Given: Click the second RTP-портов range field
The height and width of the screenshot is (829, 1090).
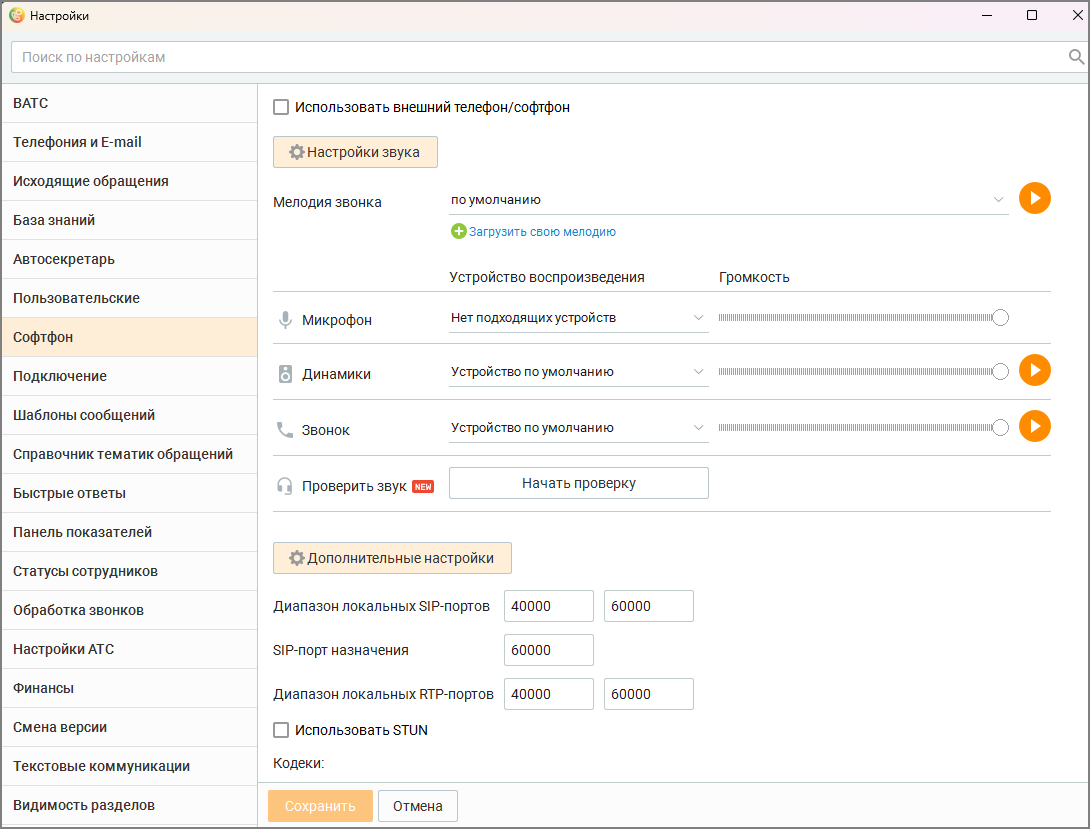Looking at the screenshot, I should pos(649,694).
